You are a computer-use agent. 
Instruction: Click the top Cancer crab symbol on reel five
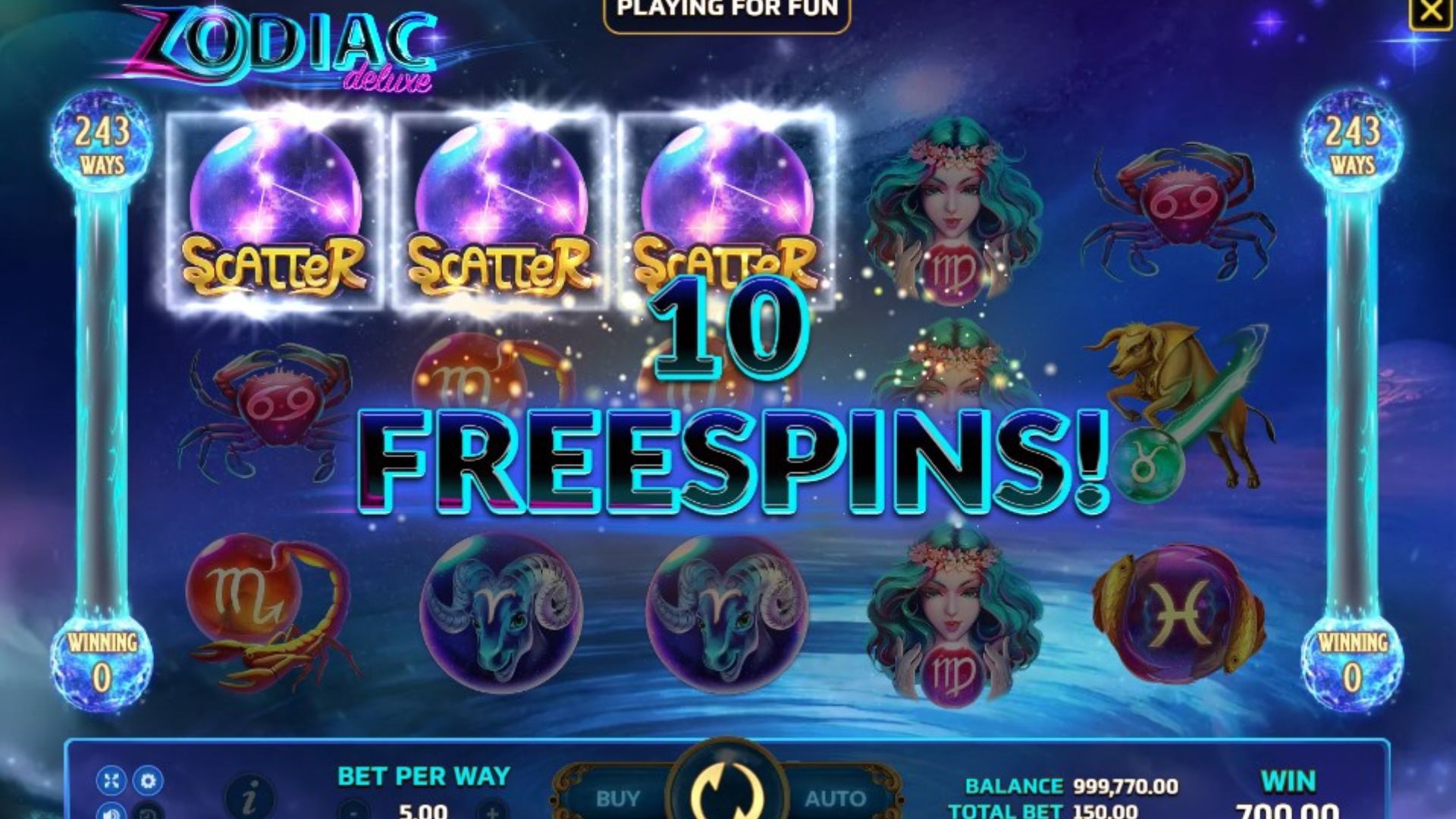coord(1179,210)
